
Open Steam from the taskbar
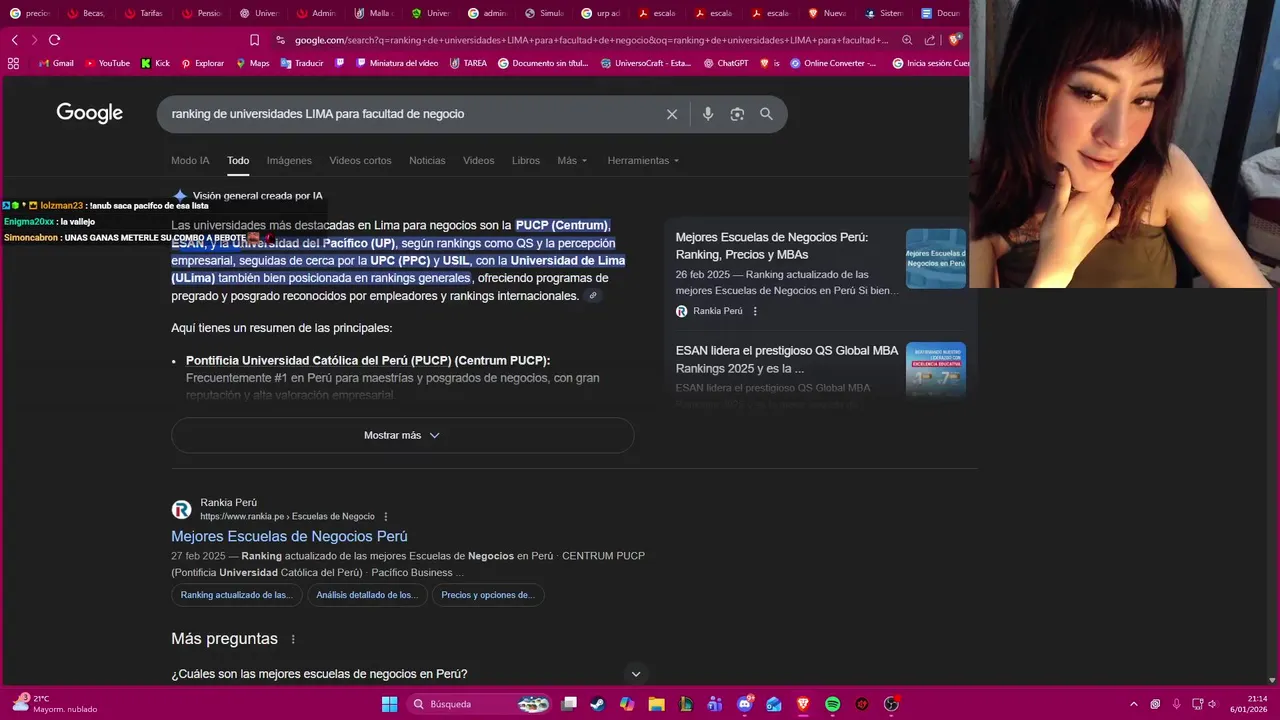click(598, 704)
